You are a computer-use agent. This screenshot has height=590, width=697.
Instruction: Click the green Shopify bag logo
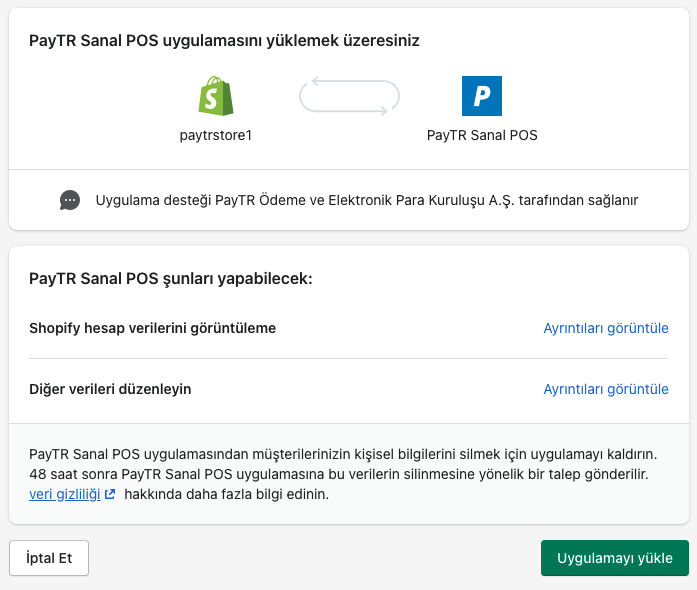pyautogui.click(x=215, y=96)
